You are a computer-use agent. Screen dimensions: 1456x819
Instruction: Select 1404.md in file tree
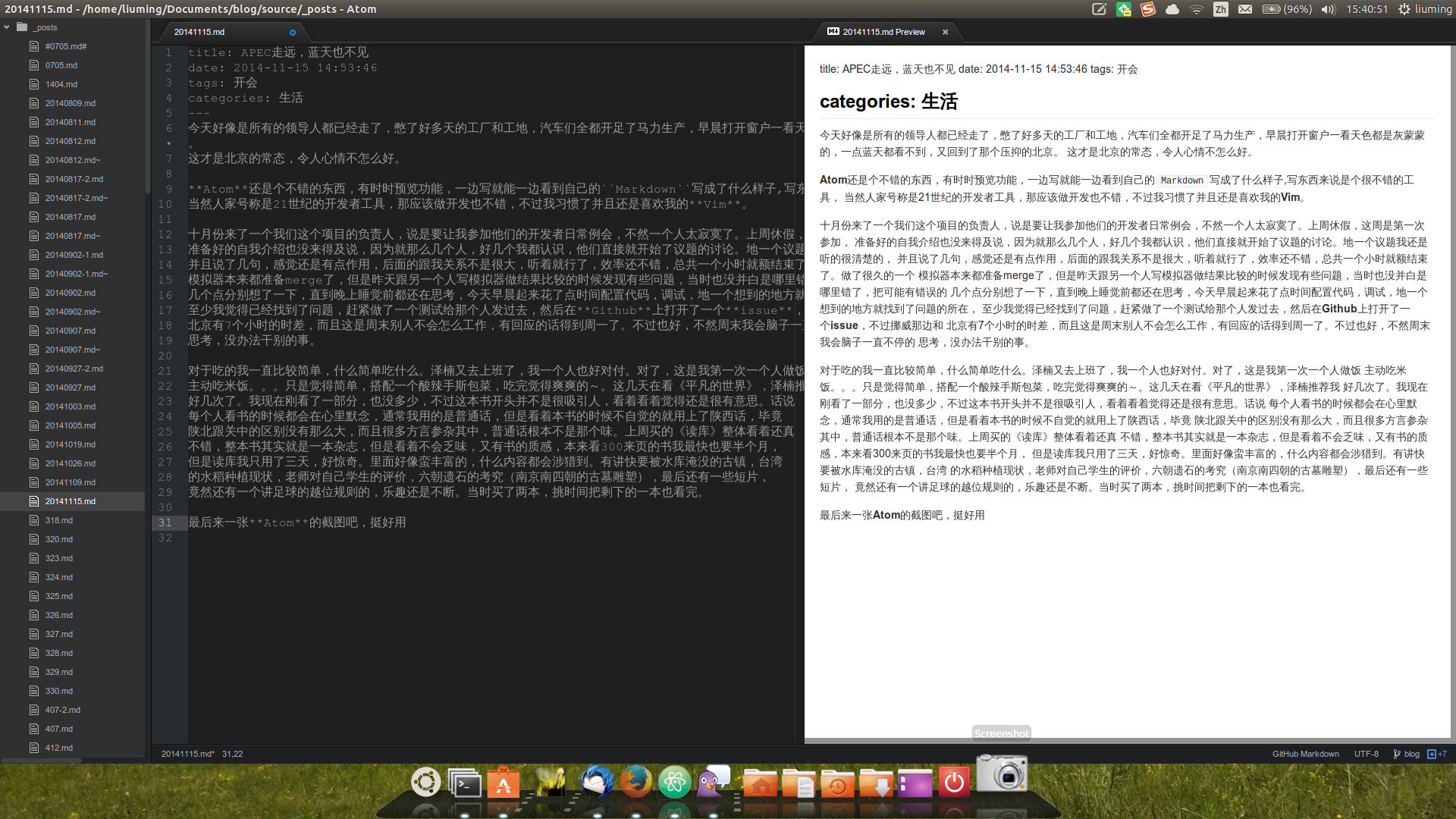(x=61, y=84)
